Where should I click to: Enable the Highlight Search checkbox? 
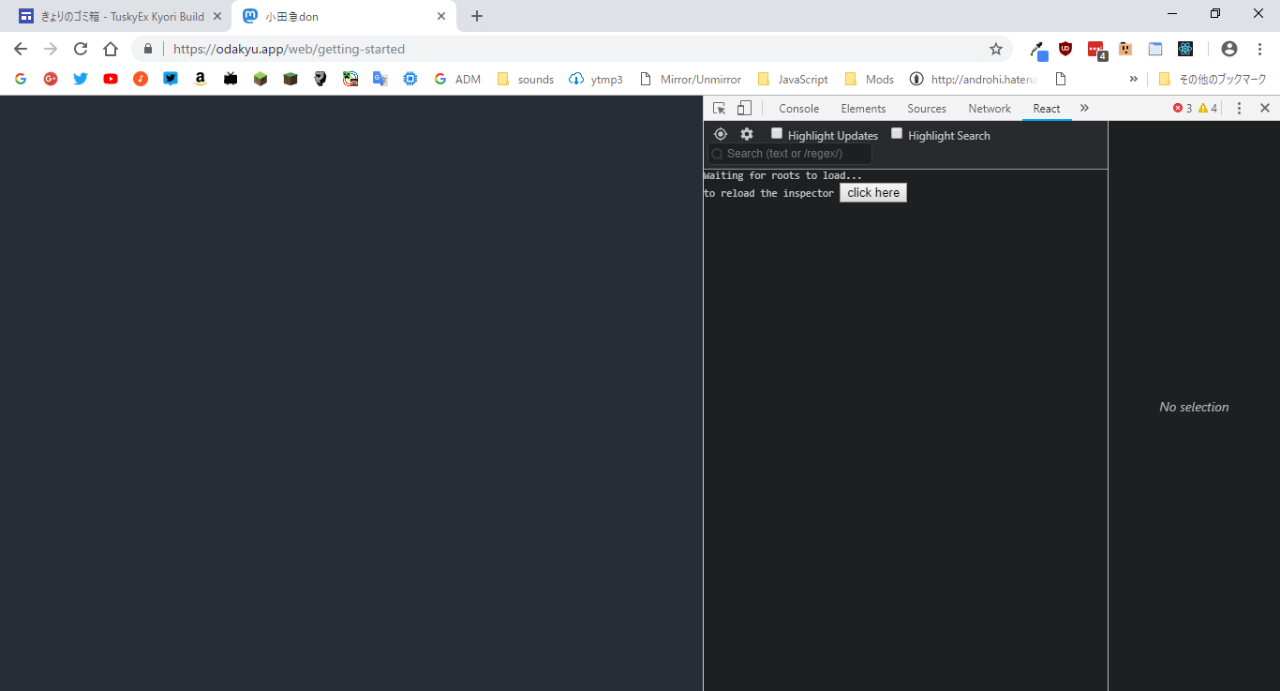896,134
